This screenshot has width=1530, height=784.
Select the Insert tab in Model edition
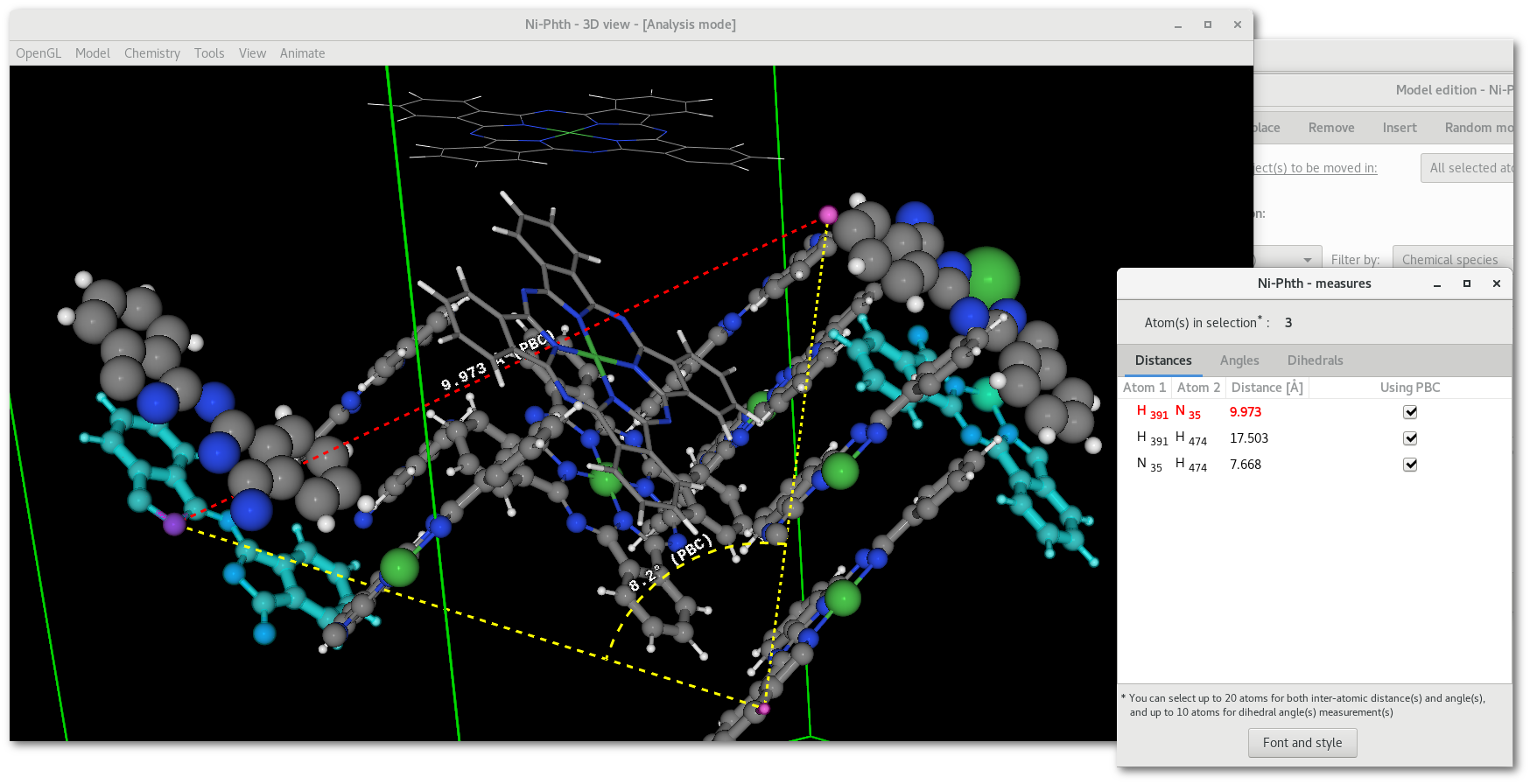[x=1400, y=128]
